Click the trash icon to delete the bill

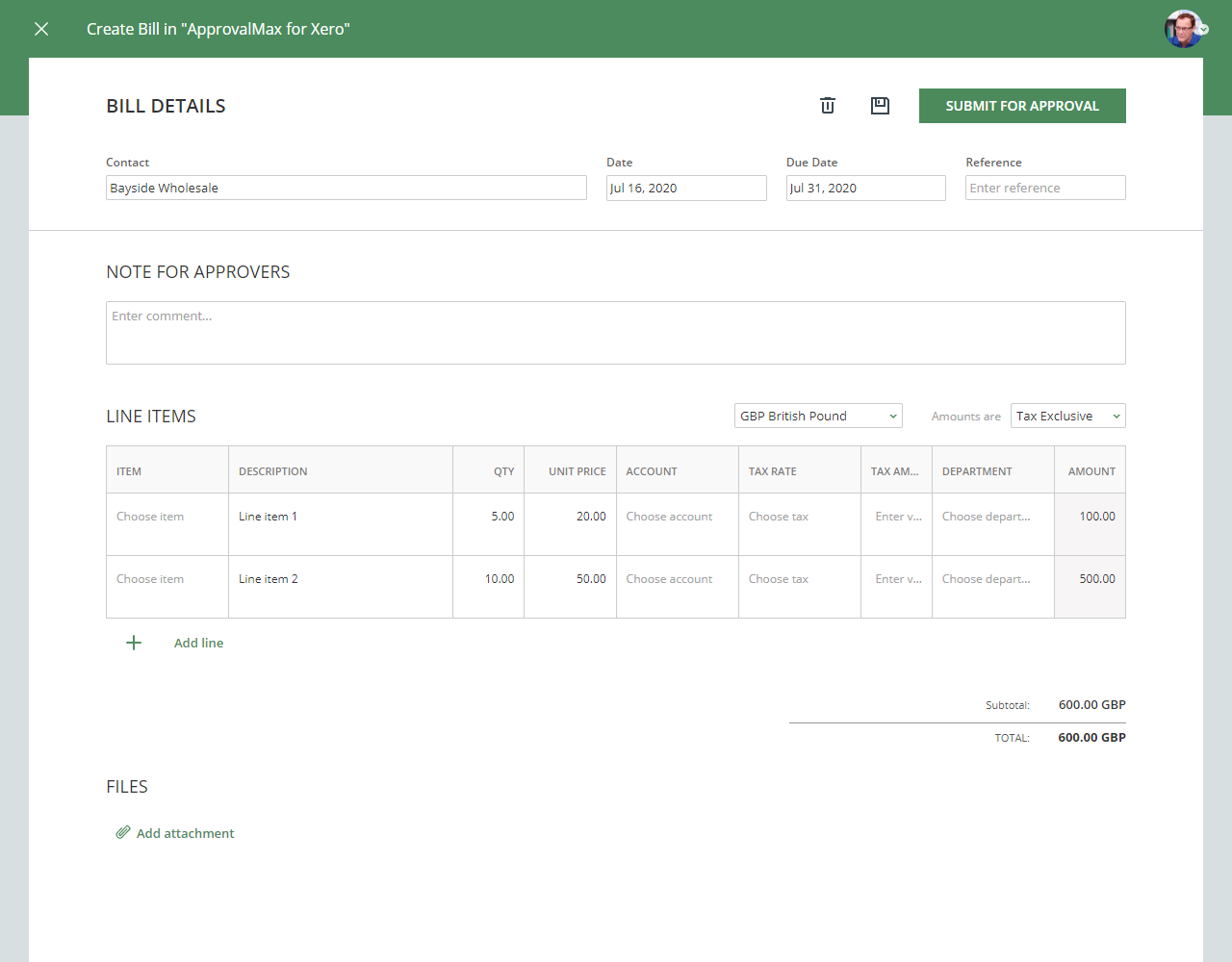point(828,106)
